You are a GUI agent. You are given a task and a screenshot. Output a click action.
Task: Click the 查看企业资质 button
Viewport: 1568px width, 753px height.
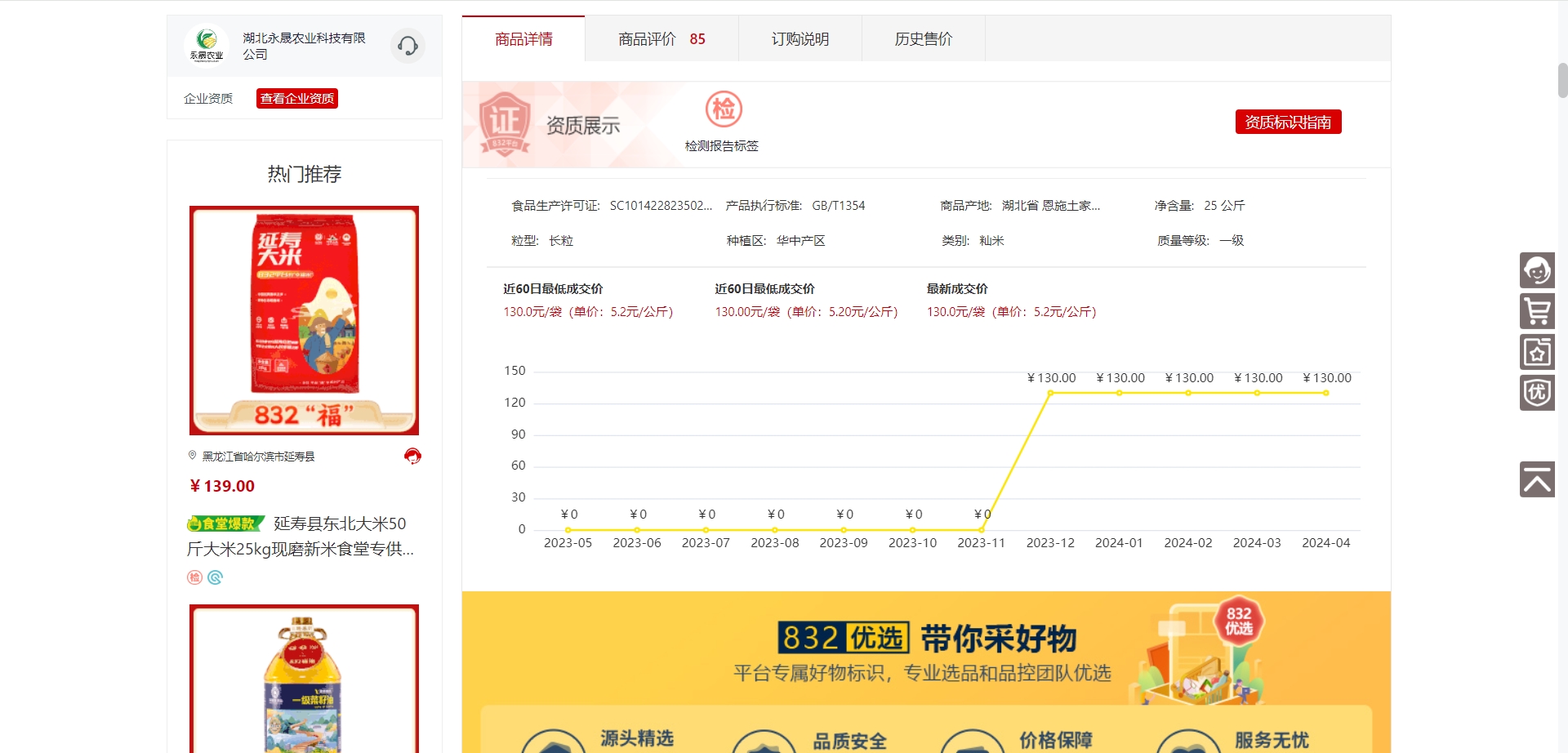(x=297, y=98)
